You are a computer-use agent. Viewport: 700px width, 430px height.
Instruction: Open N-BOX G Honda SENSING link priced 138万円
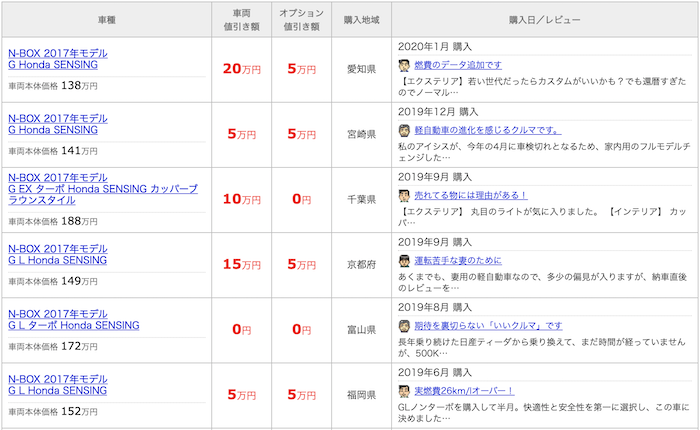click(58, 59)
